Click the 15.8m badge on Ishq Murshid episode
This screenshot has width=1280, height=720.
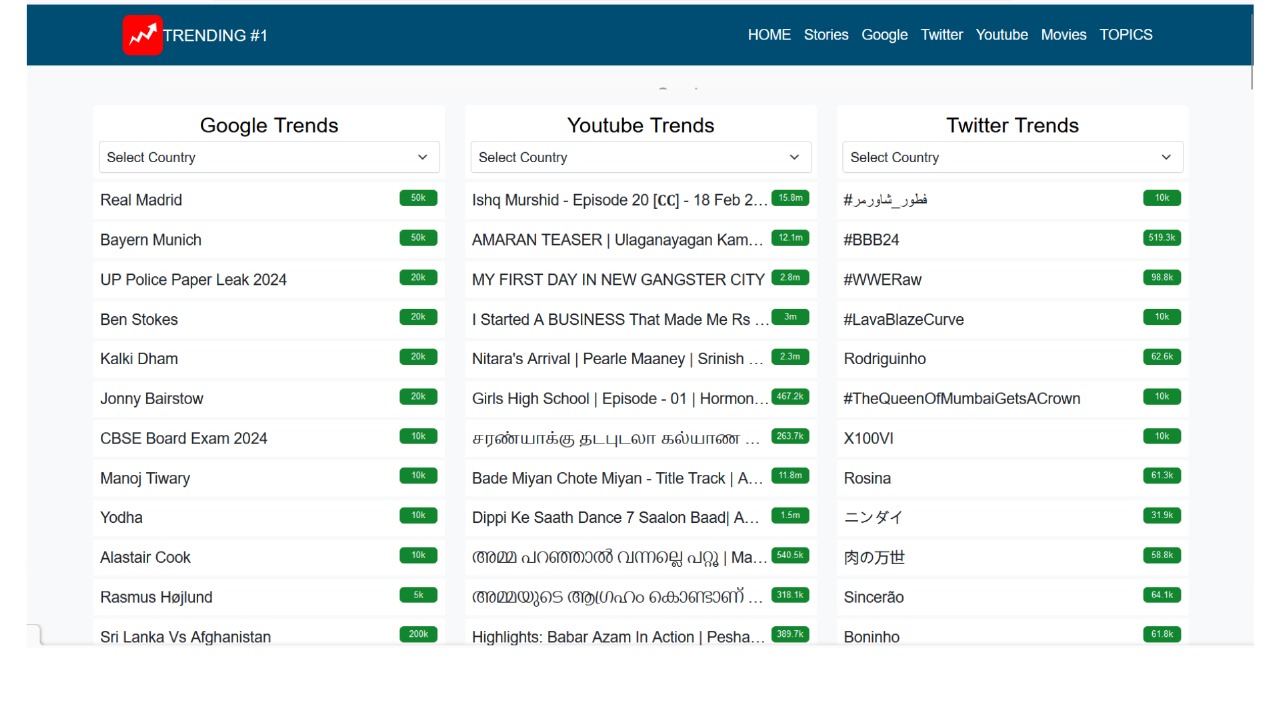coord(789,197)
